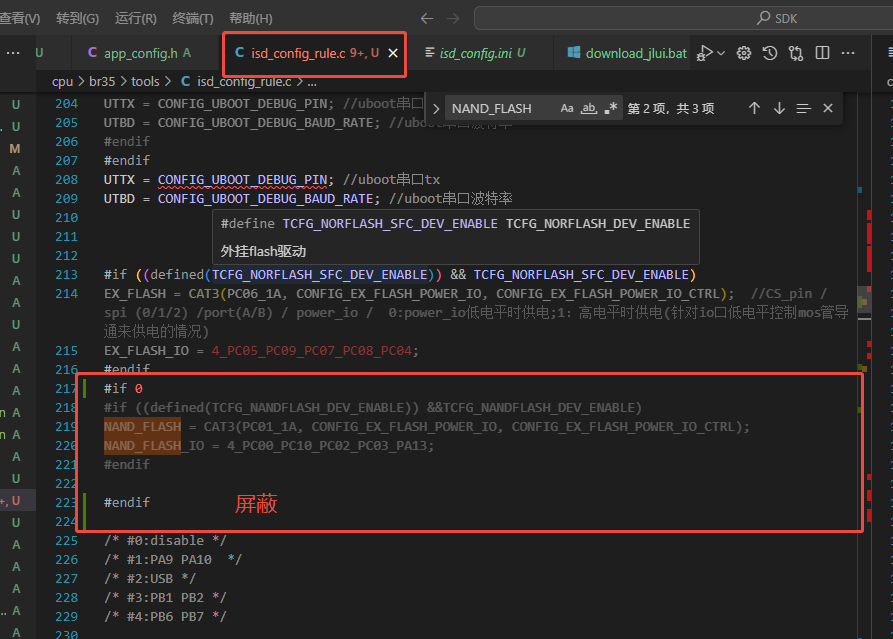Screen dimensions: 893x639
Task: Navigate back with the left arrow
Action: (x=427, y=18)
